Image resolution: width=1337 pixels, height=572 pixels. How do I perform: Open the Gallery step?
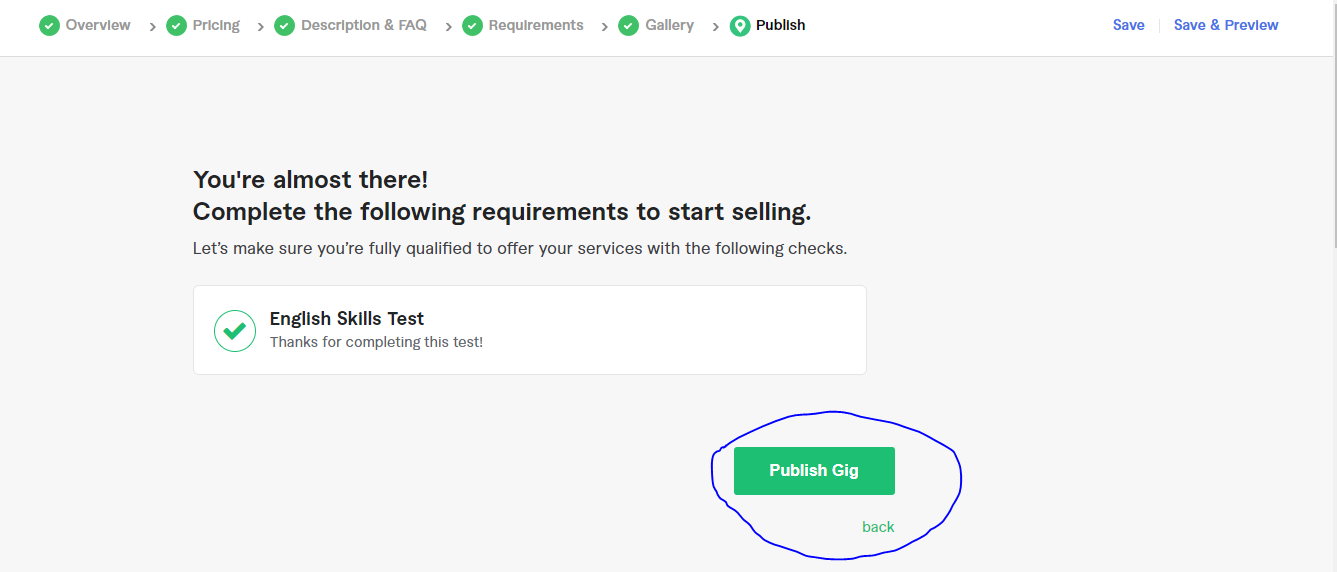point(669,25)
